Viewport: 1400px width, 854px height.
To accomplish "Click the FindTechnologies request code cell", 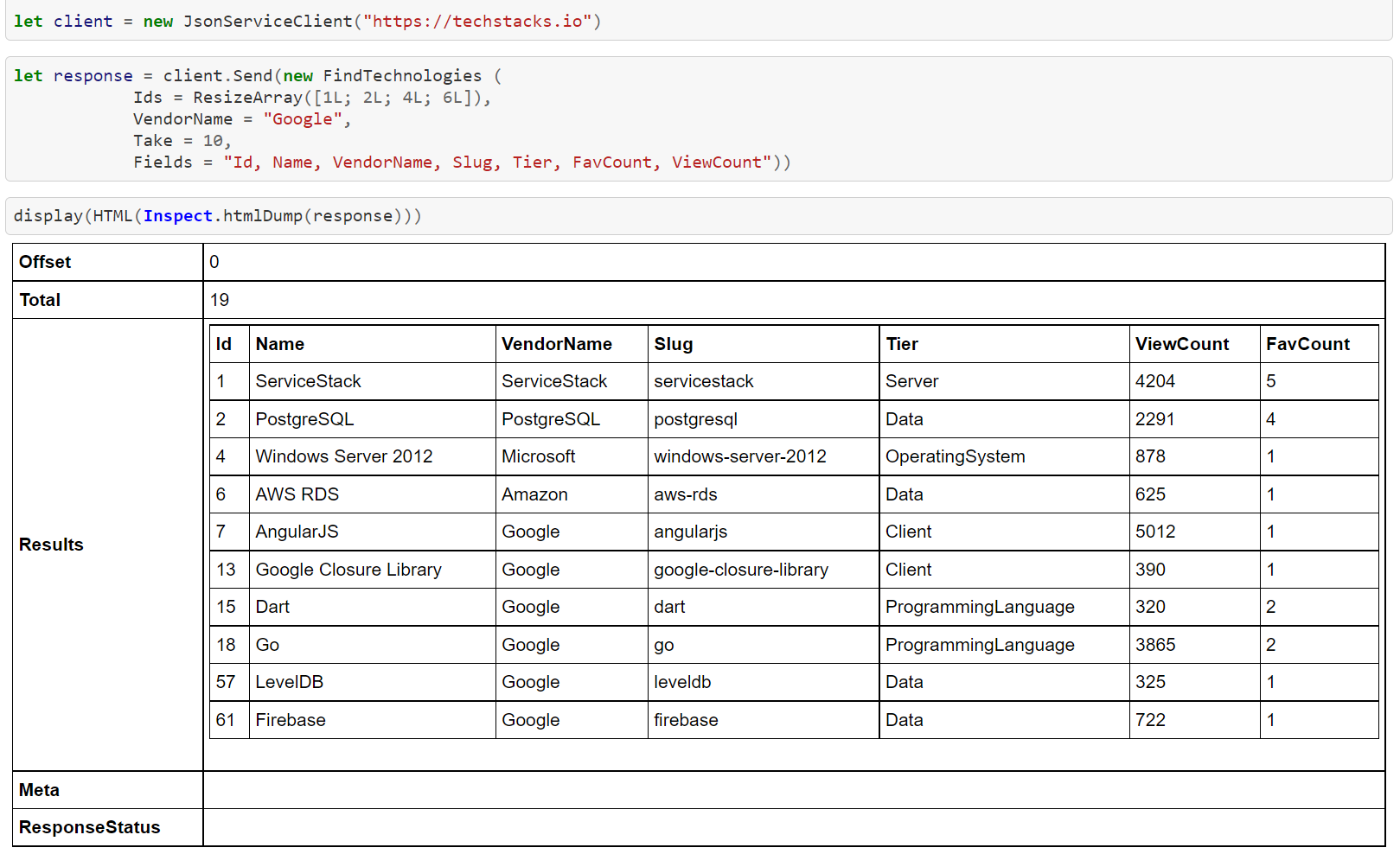I will (699, 119).
